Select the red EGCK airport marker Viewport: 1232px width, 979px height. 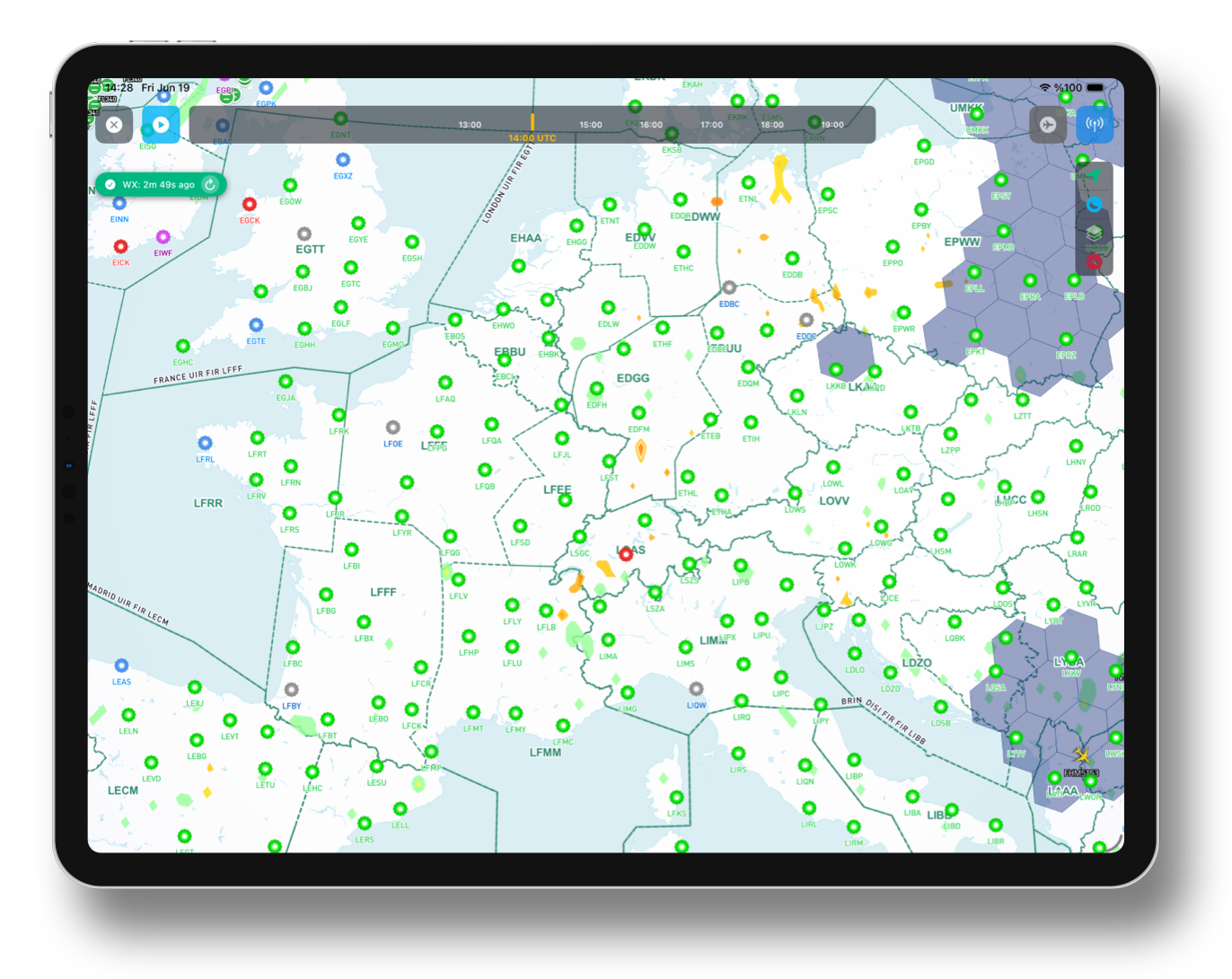click(250, 205)
